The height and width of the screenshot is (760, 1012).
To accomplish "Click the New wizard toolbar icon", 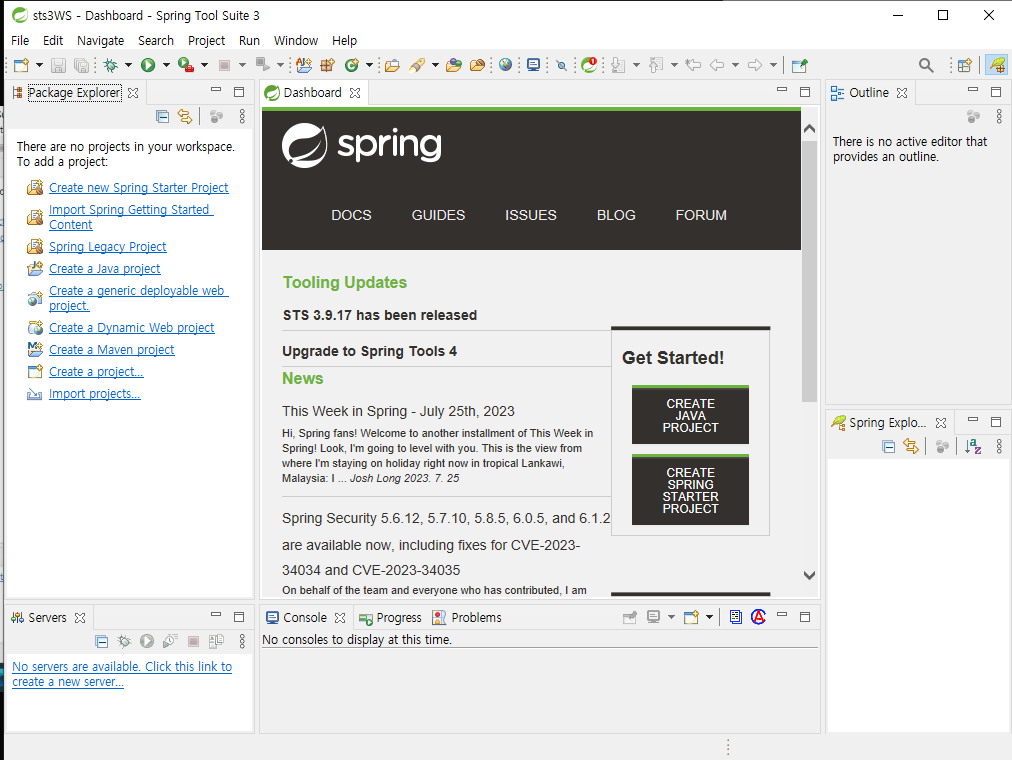I will (21, 65).
